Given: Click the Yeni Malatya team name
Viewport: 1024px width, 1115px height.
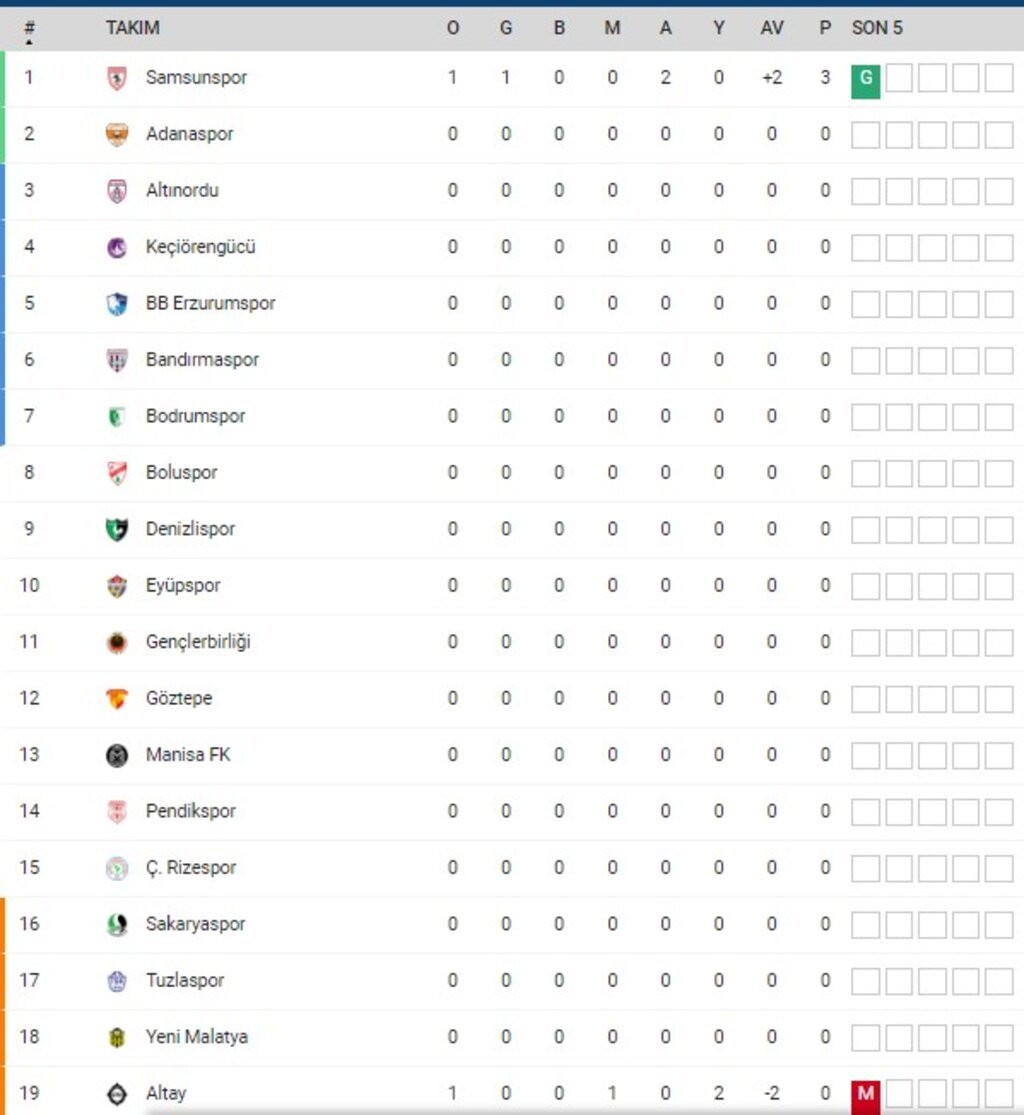Looking at the screenshot, I should tap(196, 1037).
